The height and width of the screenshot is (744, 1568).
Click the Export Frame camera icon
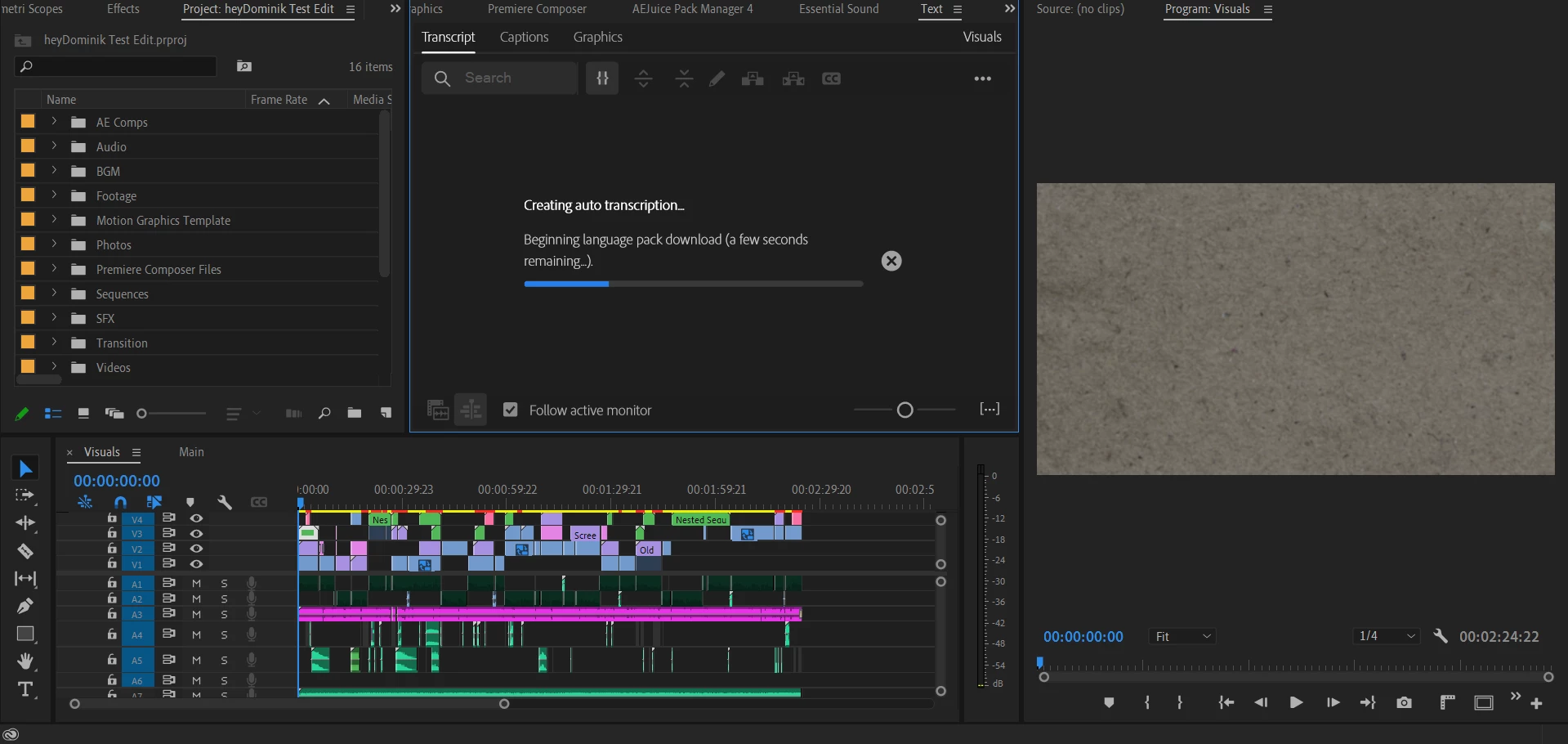(1404, 703)
